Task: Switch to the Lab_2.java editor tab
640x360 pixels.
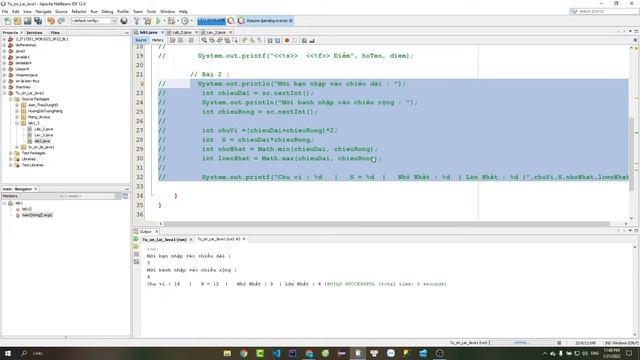Action: [x=182, y=32]
